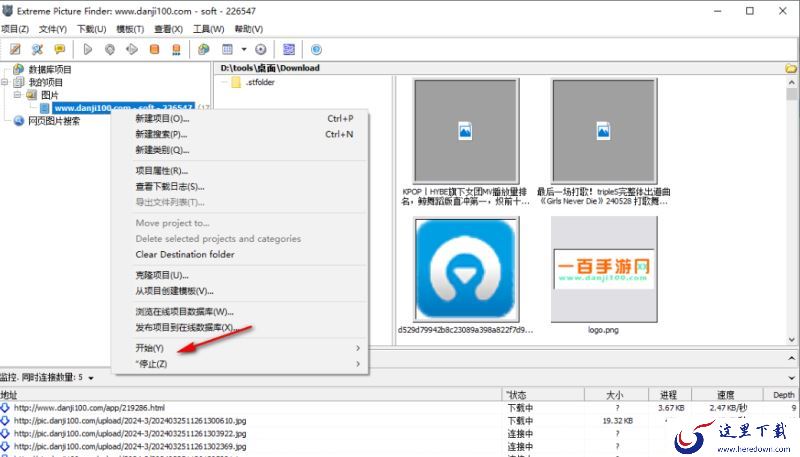Collapse the 图片 category tree node
Screen dimensions: 800x457
click(17, 95)
